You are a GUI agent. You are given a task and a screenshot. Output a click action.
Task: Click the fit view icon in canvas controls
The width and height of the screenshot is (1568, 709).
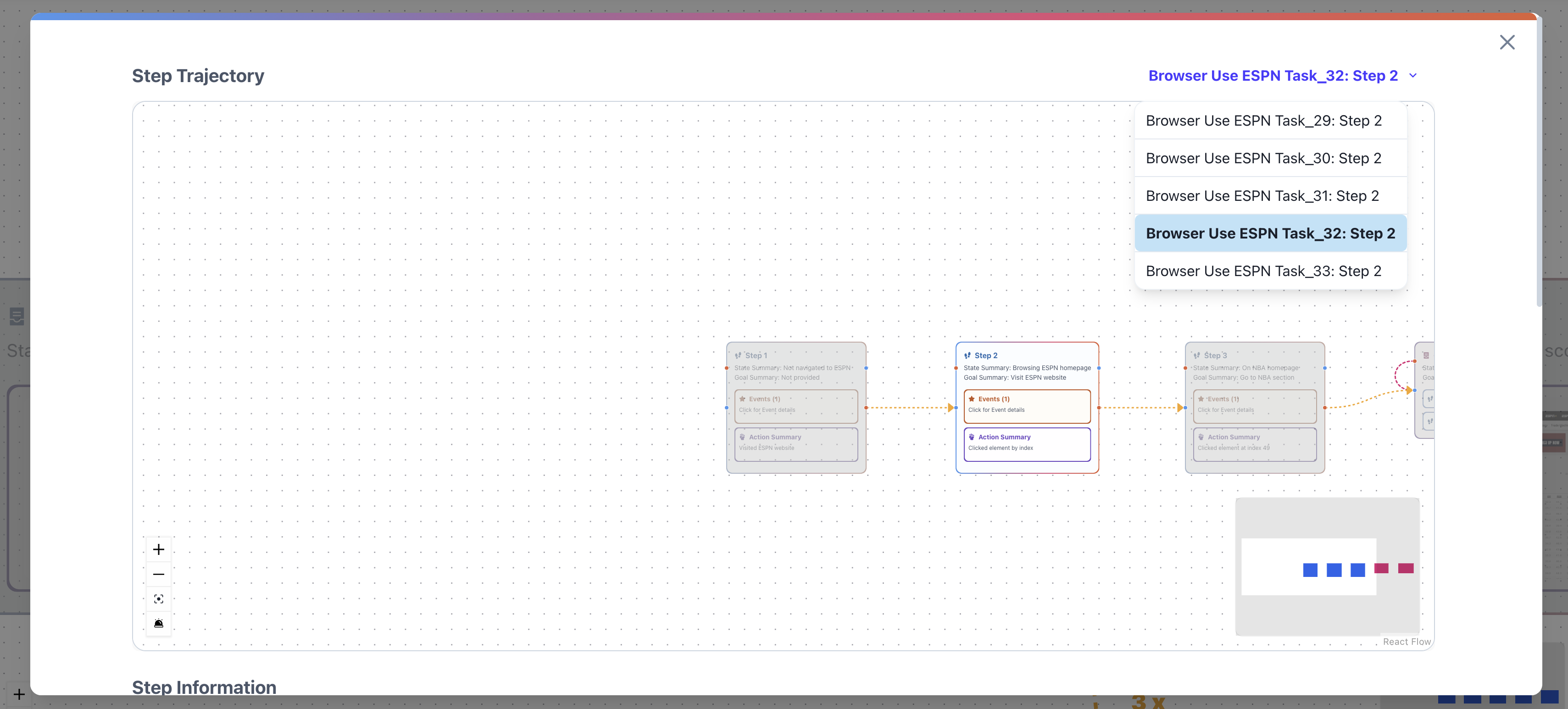[x=158, y=598]
